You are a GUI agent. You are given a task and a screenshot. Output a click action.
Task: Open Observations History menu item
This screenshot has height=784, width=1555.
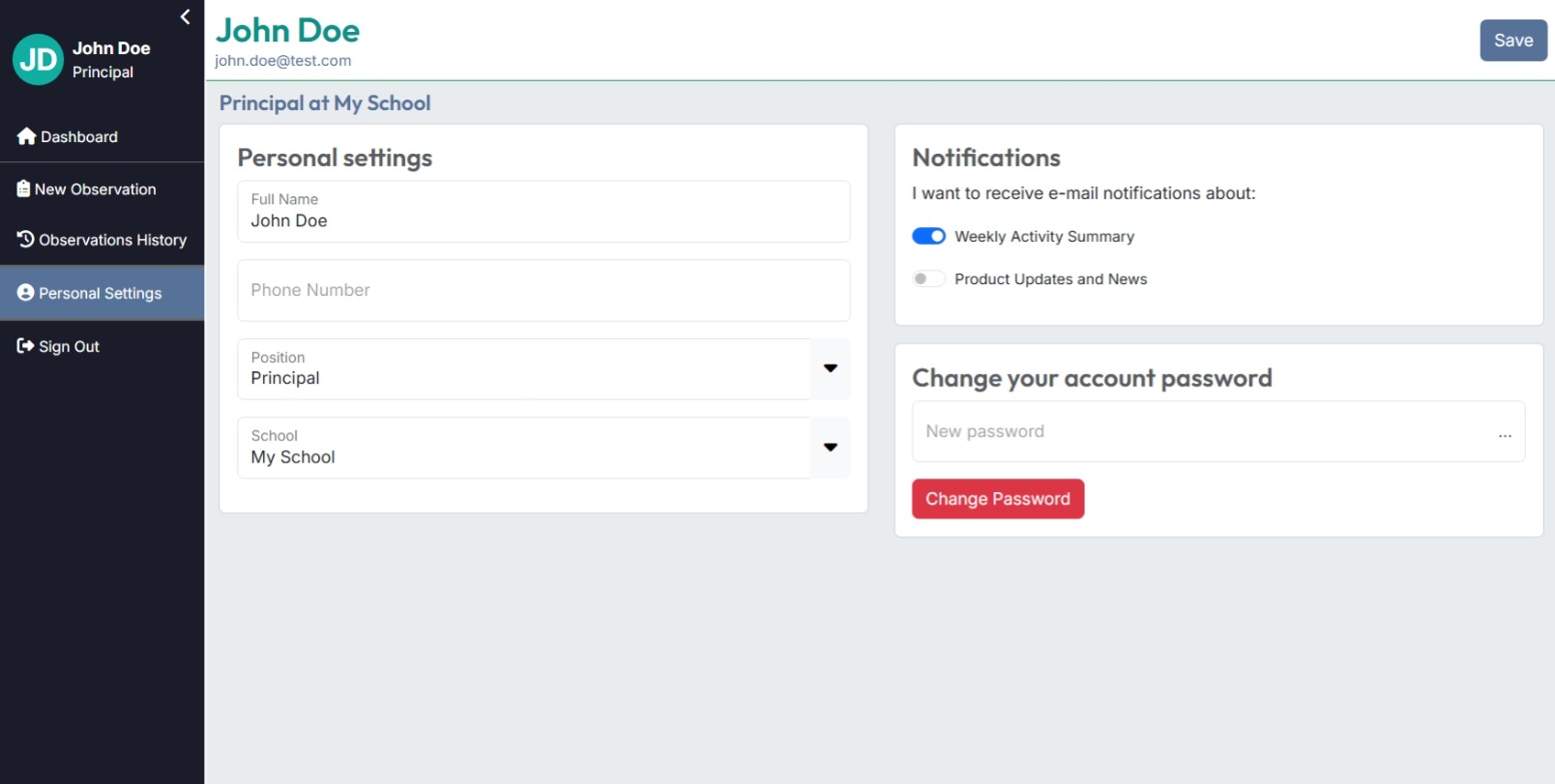tap(103, 239)
